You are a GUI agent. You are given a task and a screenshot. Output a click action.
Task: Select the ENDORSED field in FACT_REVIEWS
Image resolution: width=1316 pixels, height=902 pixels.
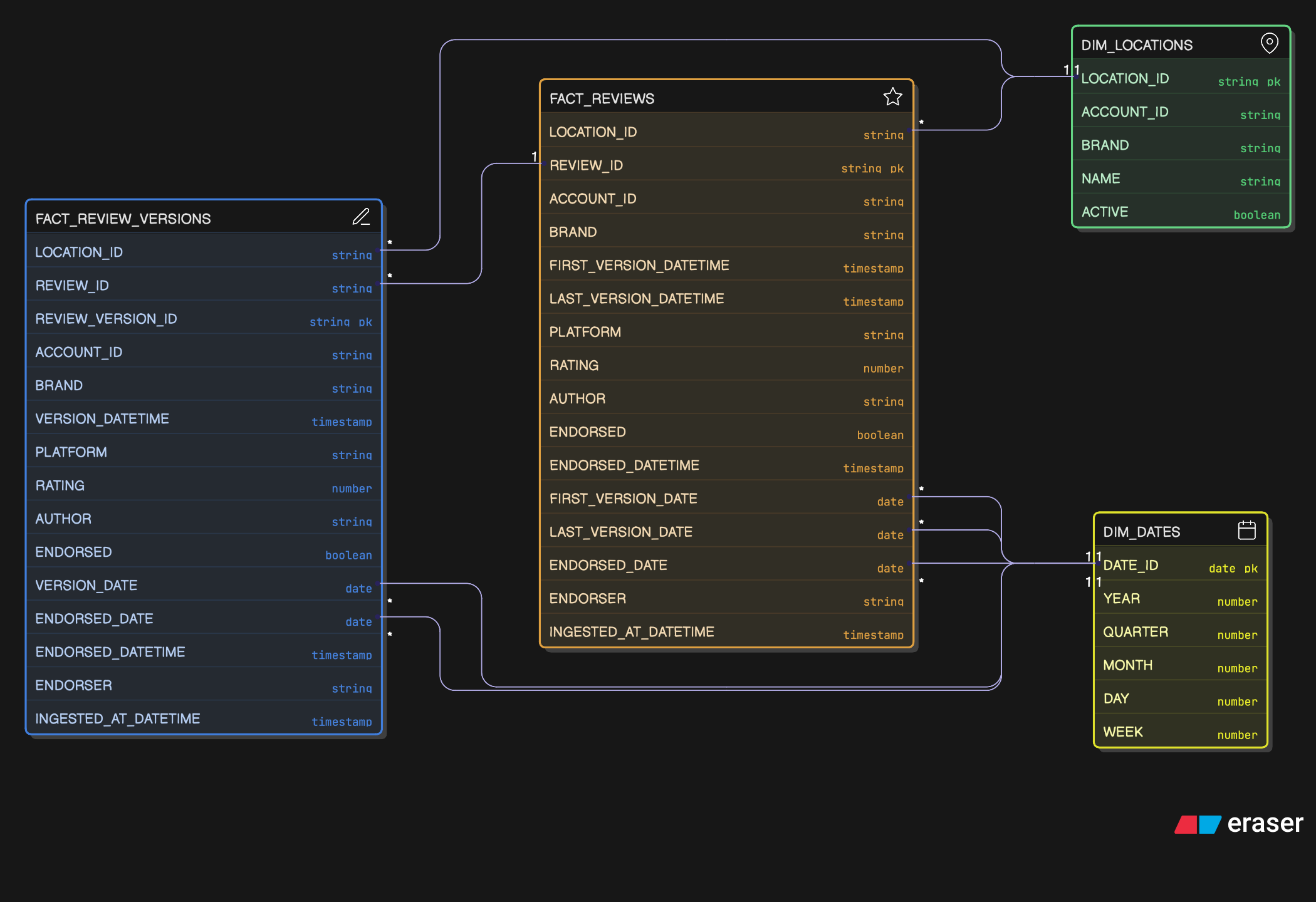pyautogui.click(x=587, y=432)
